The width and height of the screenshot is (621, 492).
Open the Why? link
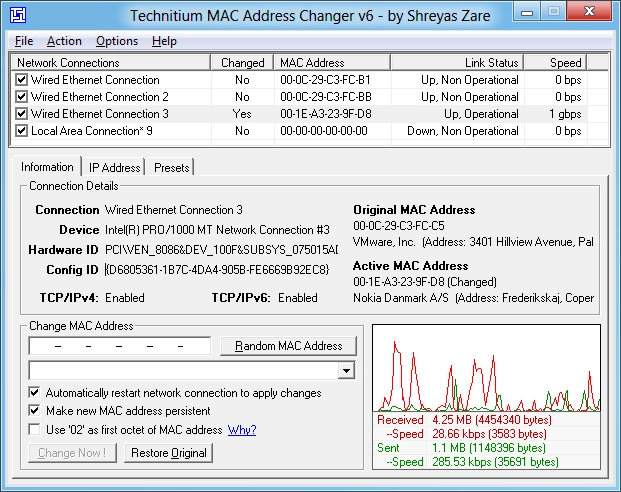242,430
